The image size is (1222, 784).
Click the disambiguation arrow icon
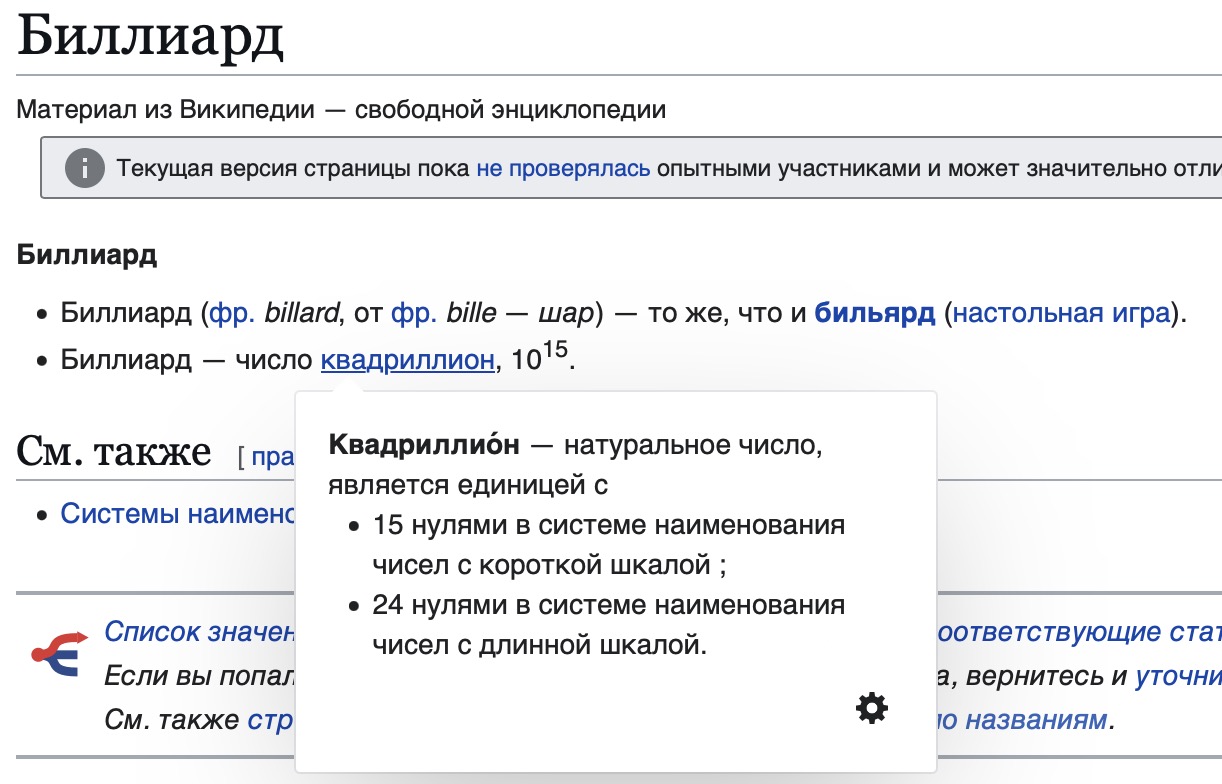(56, 654)
